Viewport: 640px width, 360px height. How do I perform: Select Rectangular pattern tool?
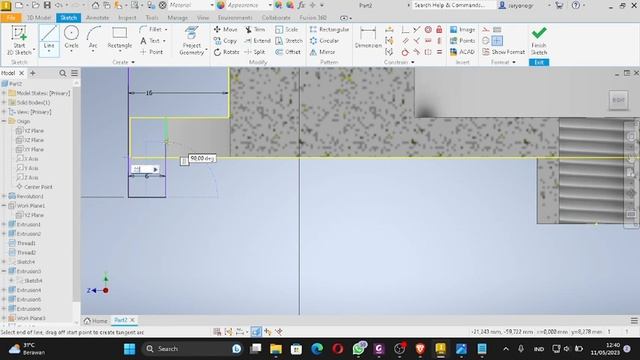click(x=329, y=29)
